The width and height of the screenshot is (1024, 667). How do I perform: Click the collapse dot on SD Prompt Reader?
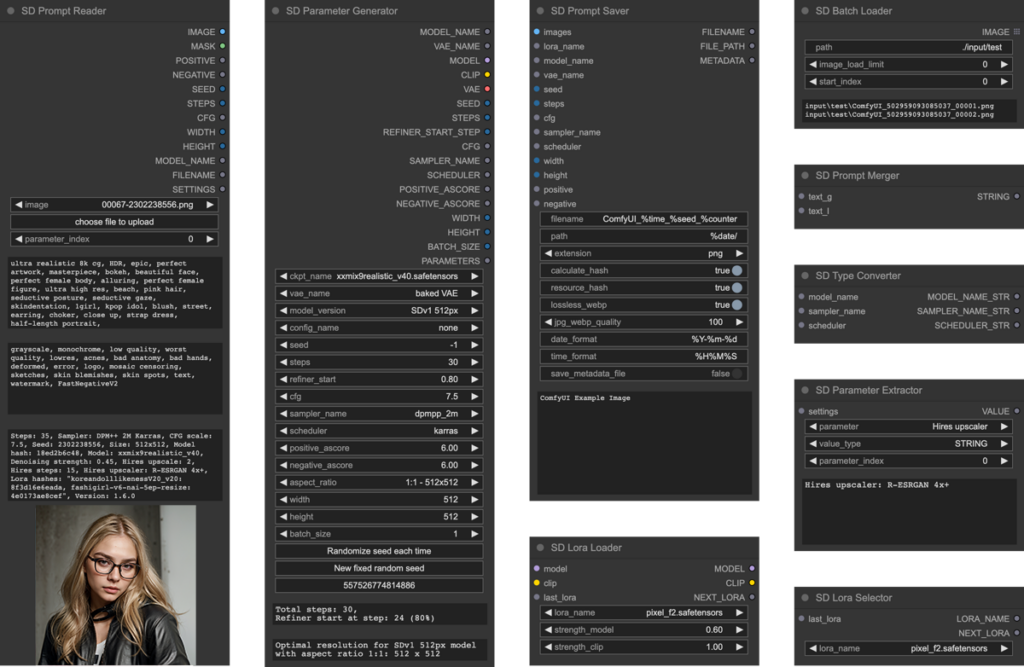pyautogui.click(x=10, y=11)
